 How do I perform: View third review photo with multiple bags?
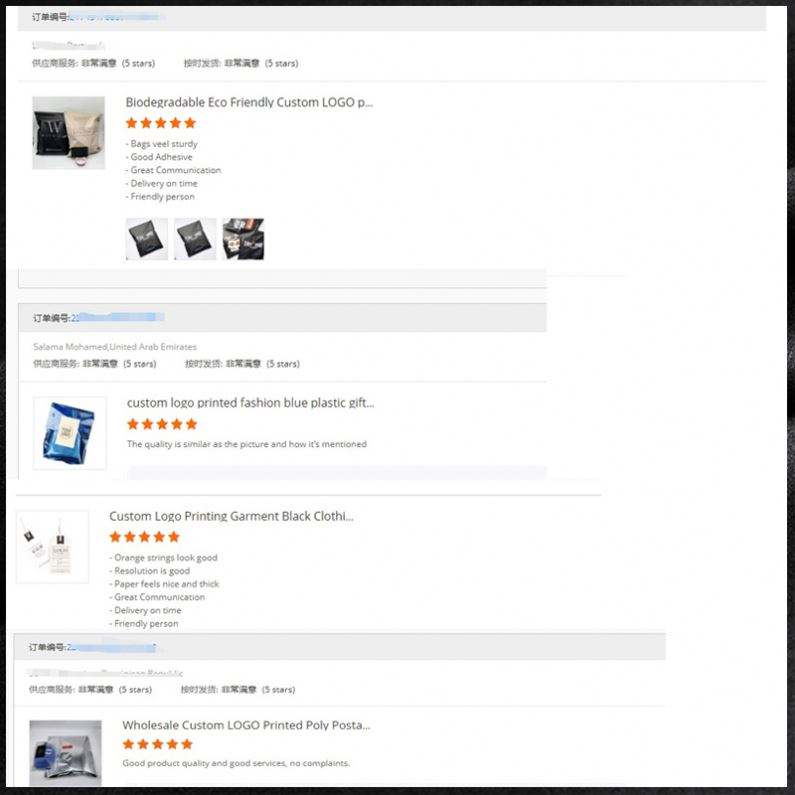[x=243, y=239]
